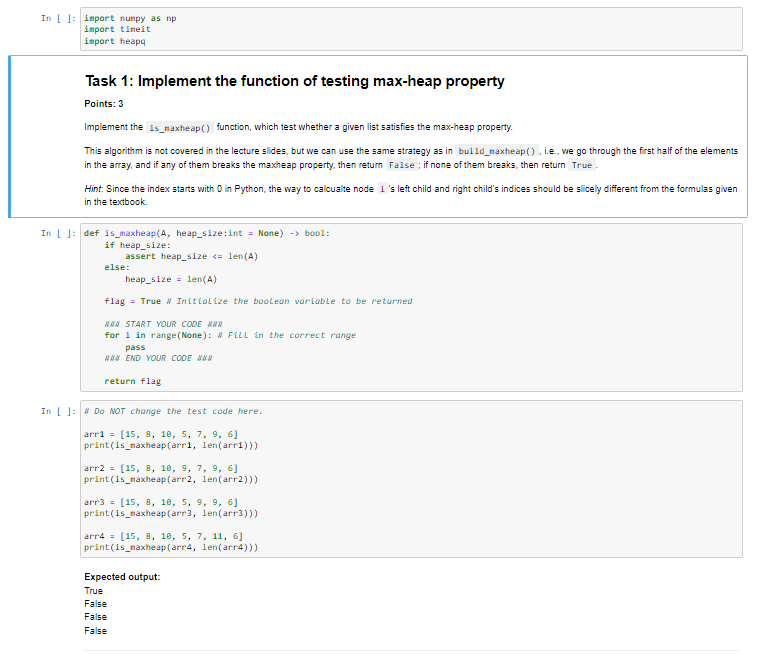757x654 pixels.
Task: Click inside the is_maxheap function code cell
Action: click(x=411, y=307)
